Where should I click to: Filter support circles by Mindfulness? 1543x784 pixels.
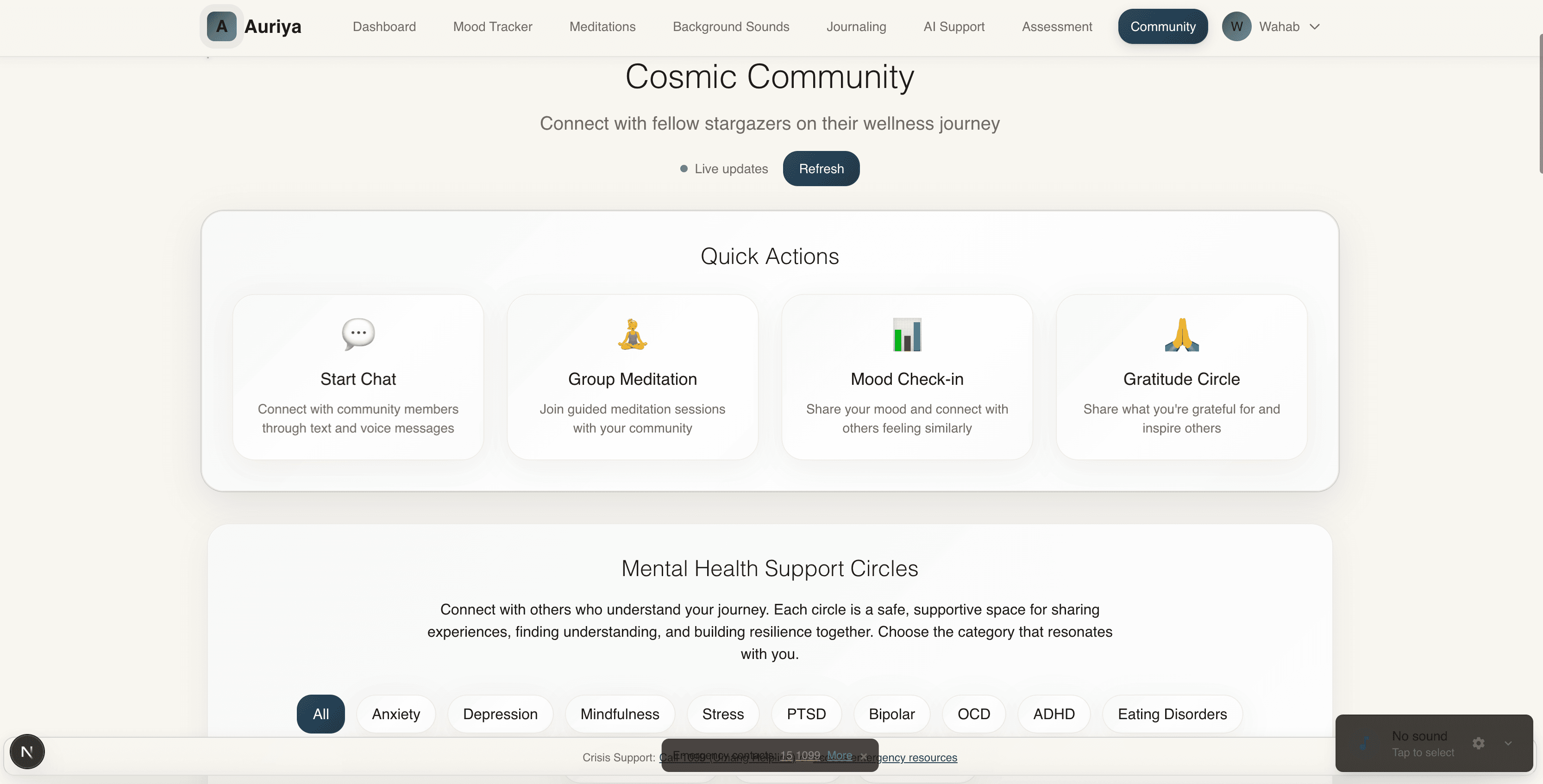(619, 713)
